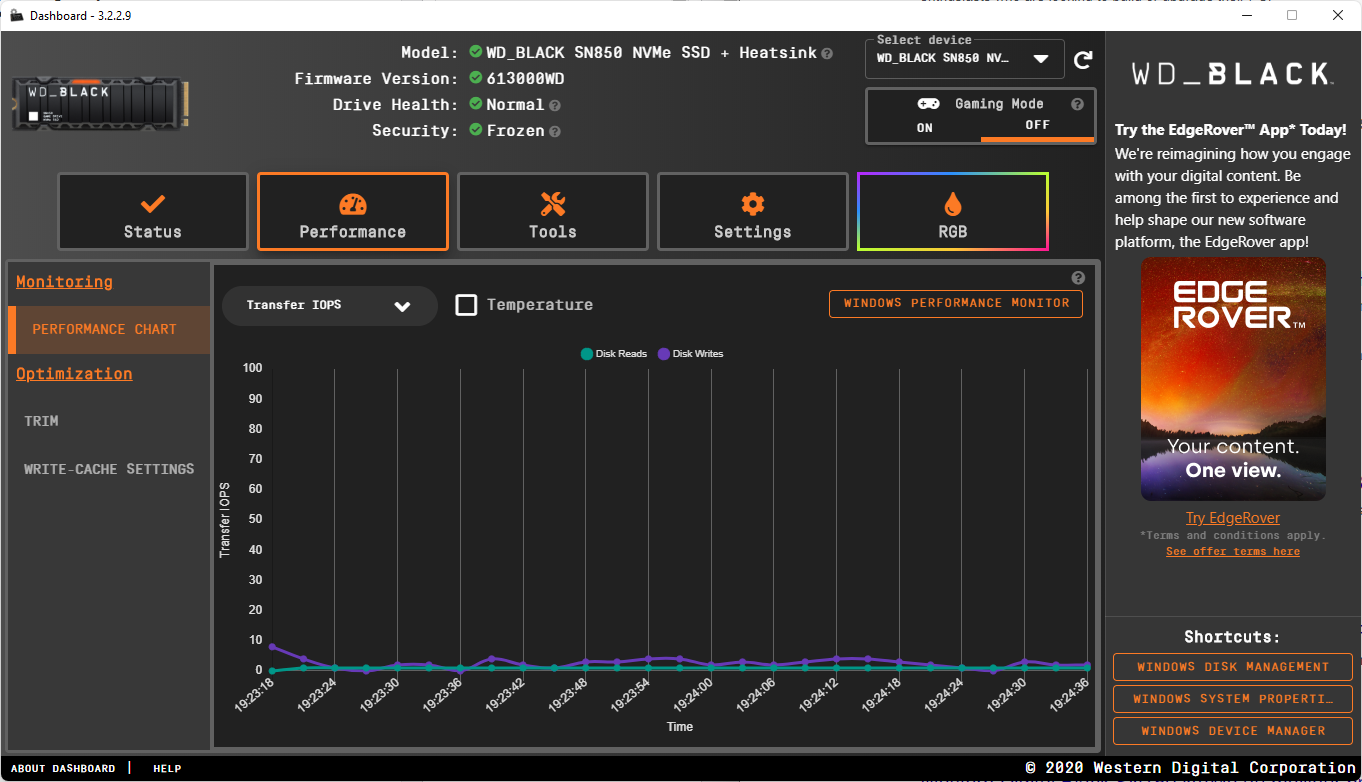Minimize the Dashboard window

point(1247,15)
